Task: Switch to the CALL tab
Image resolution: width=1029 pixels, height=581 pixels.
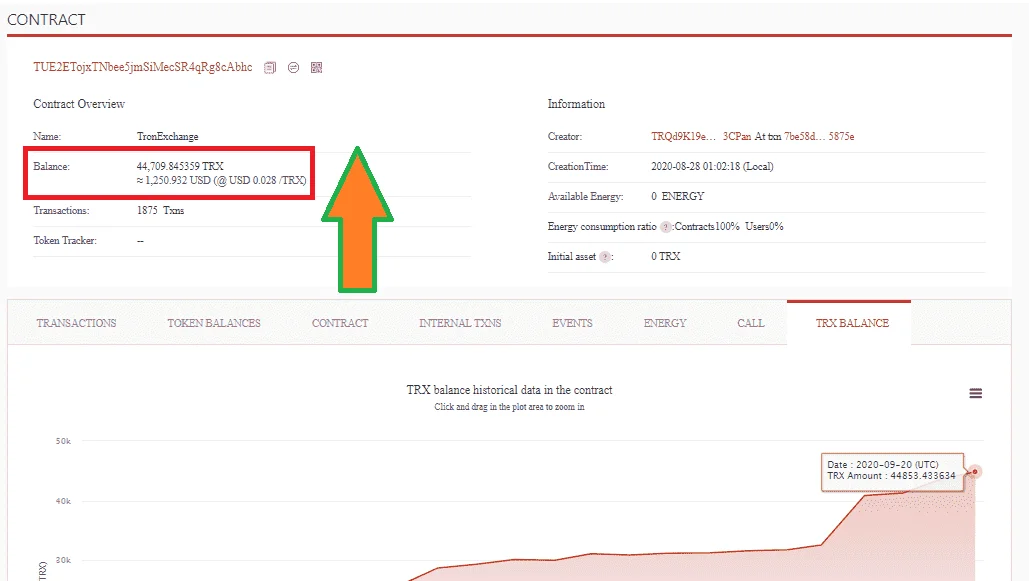Action: pos(751,323)
